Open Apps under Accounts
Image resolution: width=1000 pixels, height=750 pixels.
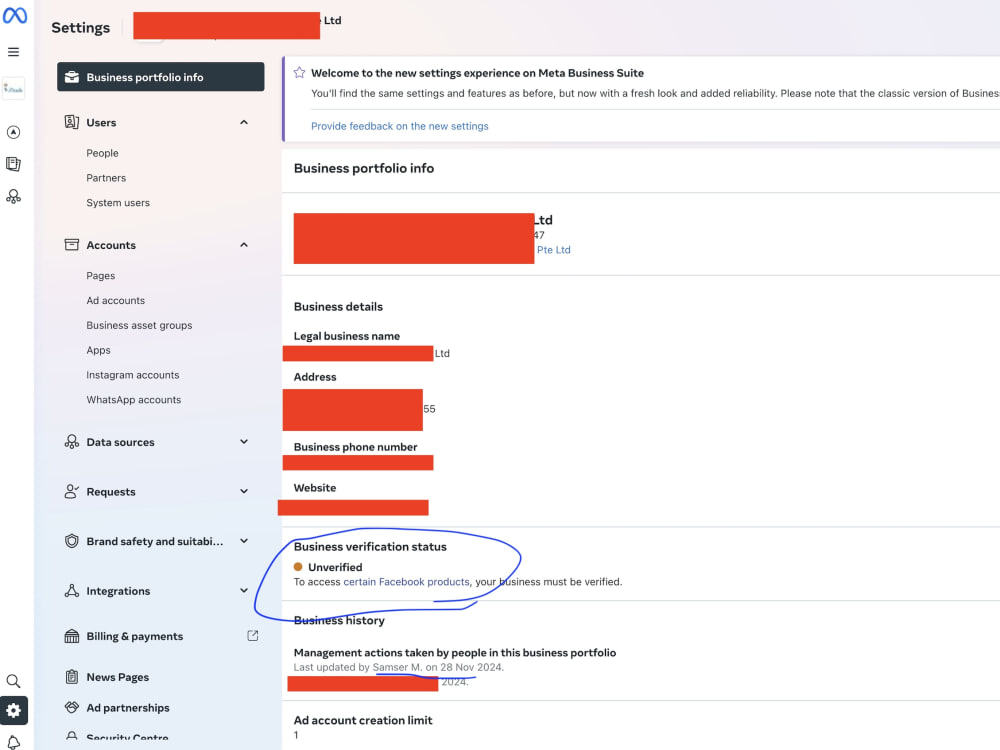98,350
